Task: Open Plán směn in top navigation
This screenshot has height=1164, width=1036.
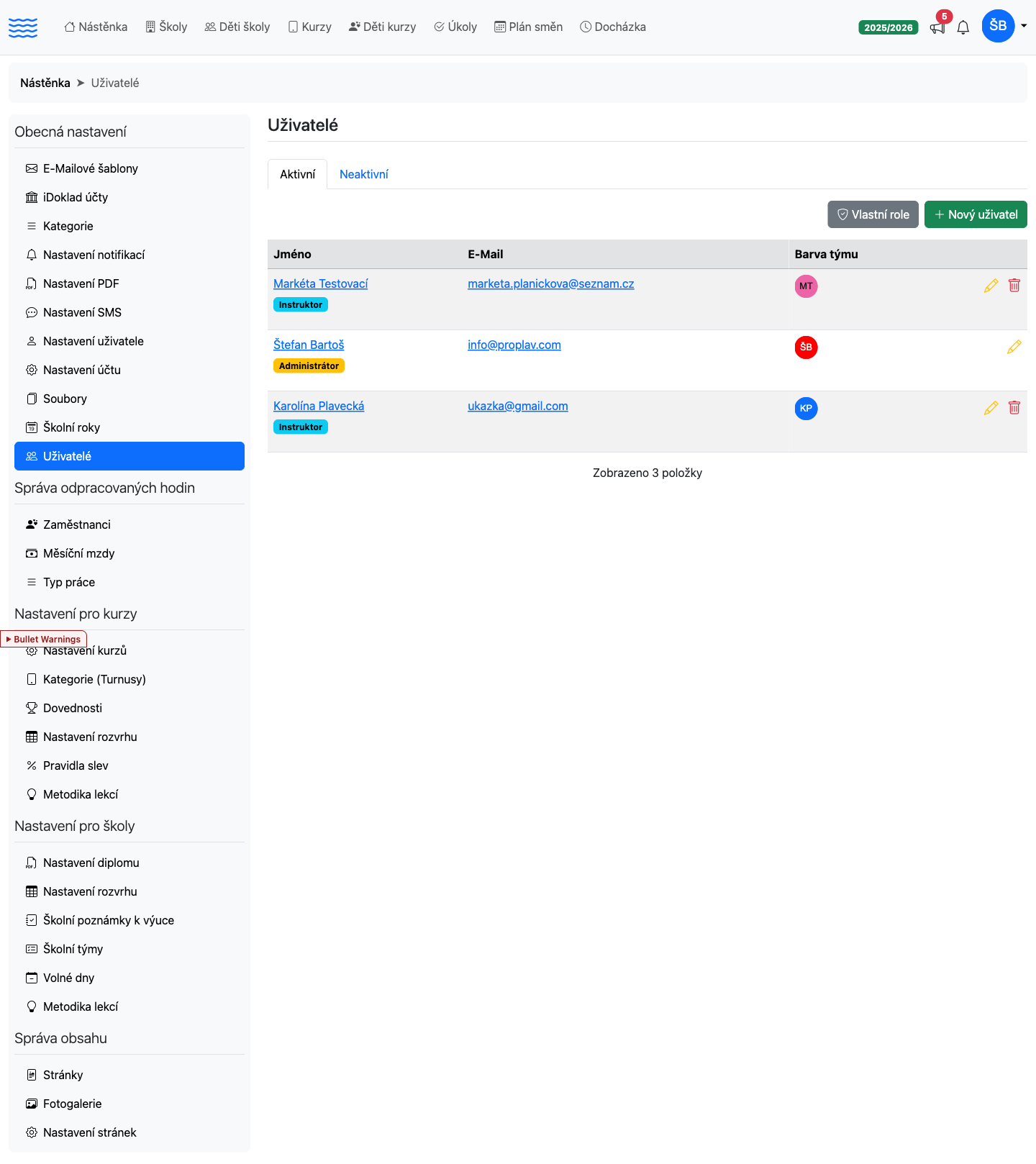Action: tap(528, 27)
